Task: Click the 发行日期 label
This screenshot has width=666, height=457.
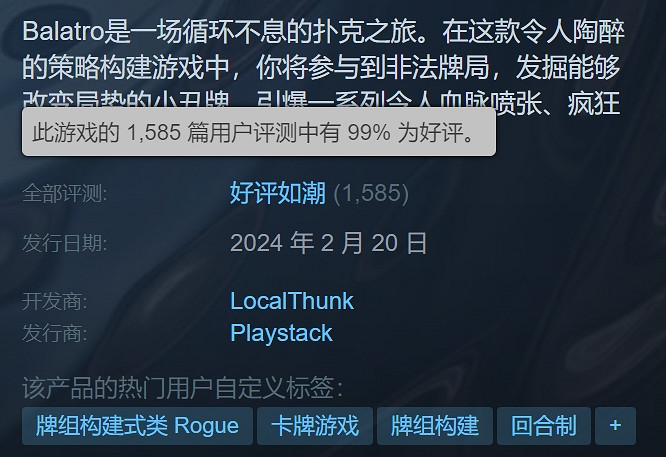Action: (65, 243)
